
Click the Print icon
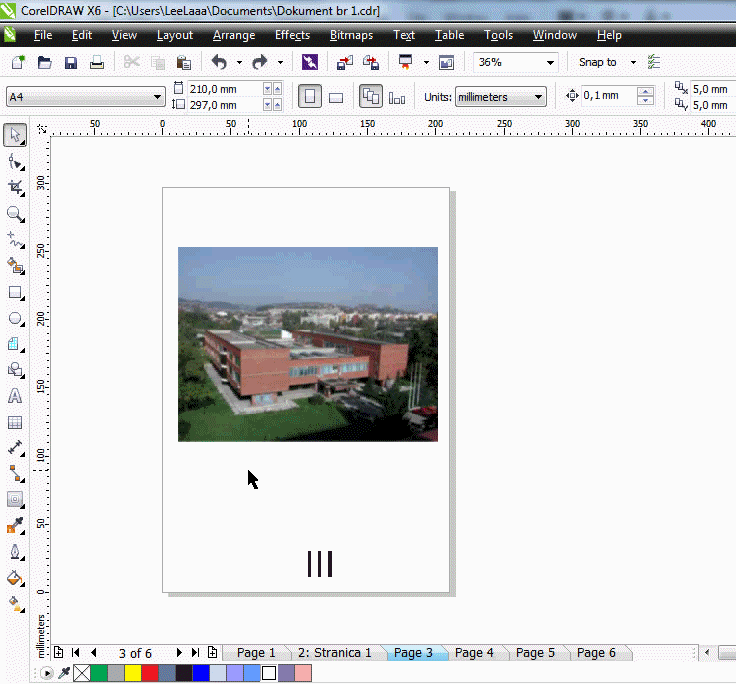click(x=97, y=62)
